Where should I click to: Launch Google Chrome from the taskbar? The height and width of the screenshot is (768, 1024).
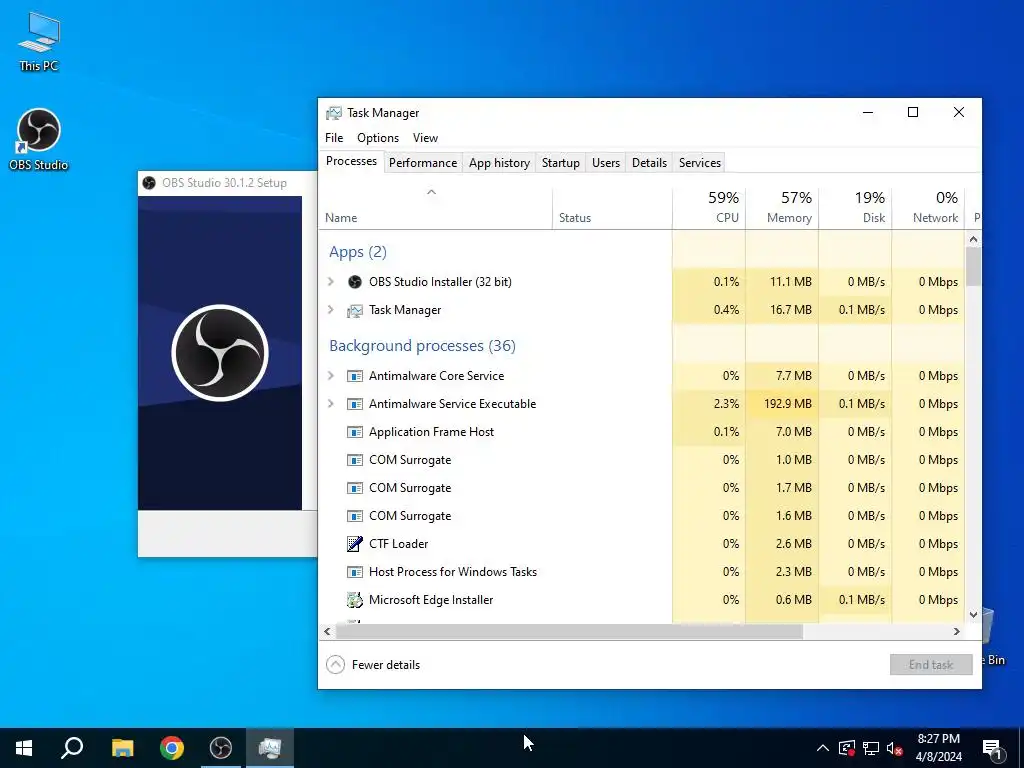coord(172,748)
